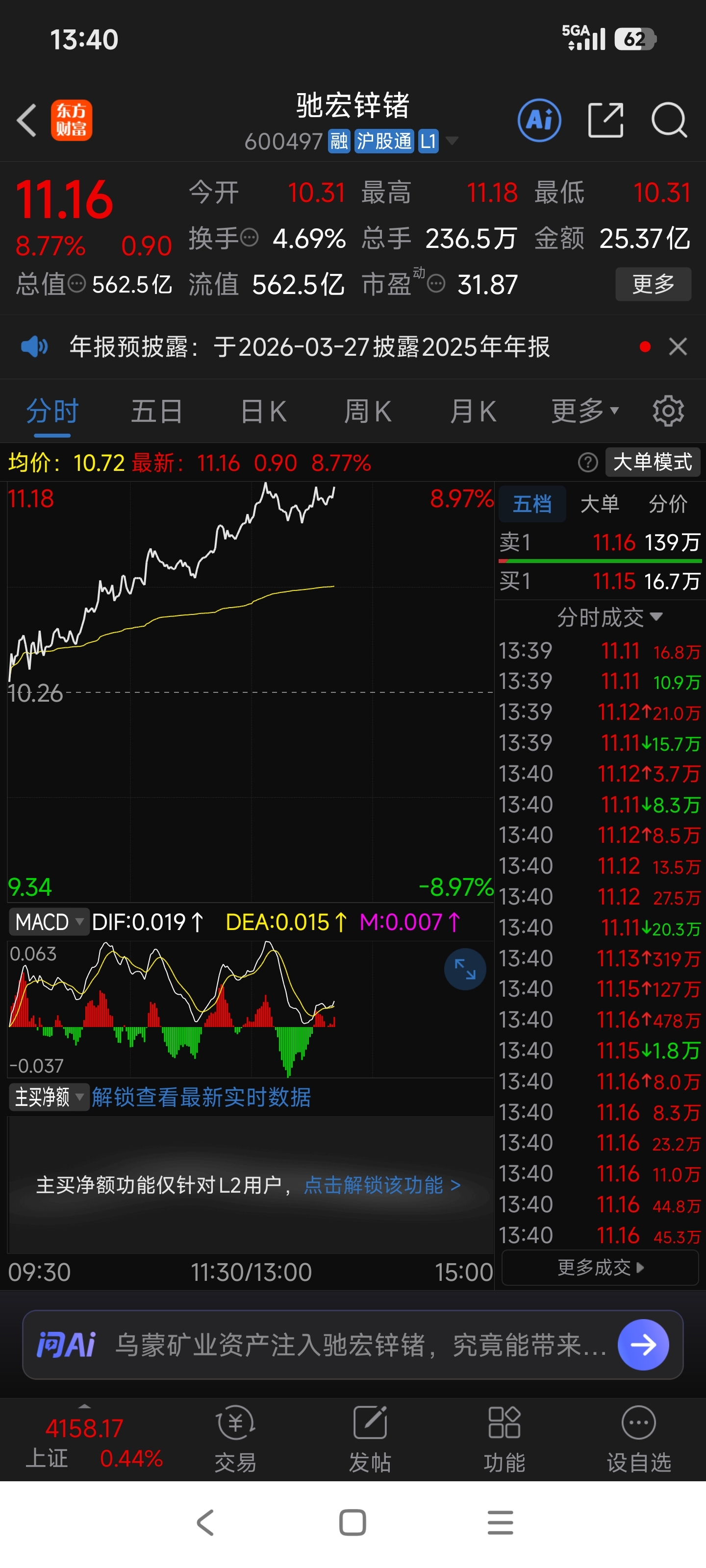The width and height of the screenshot is (706, 1568).
Task: Tap 设自选 add-to-watchlist icon
Action: coord(638,1440)
